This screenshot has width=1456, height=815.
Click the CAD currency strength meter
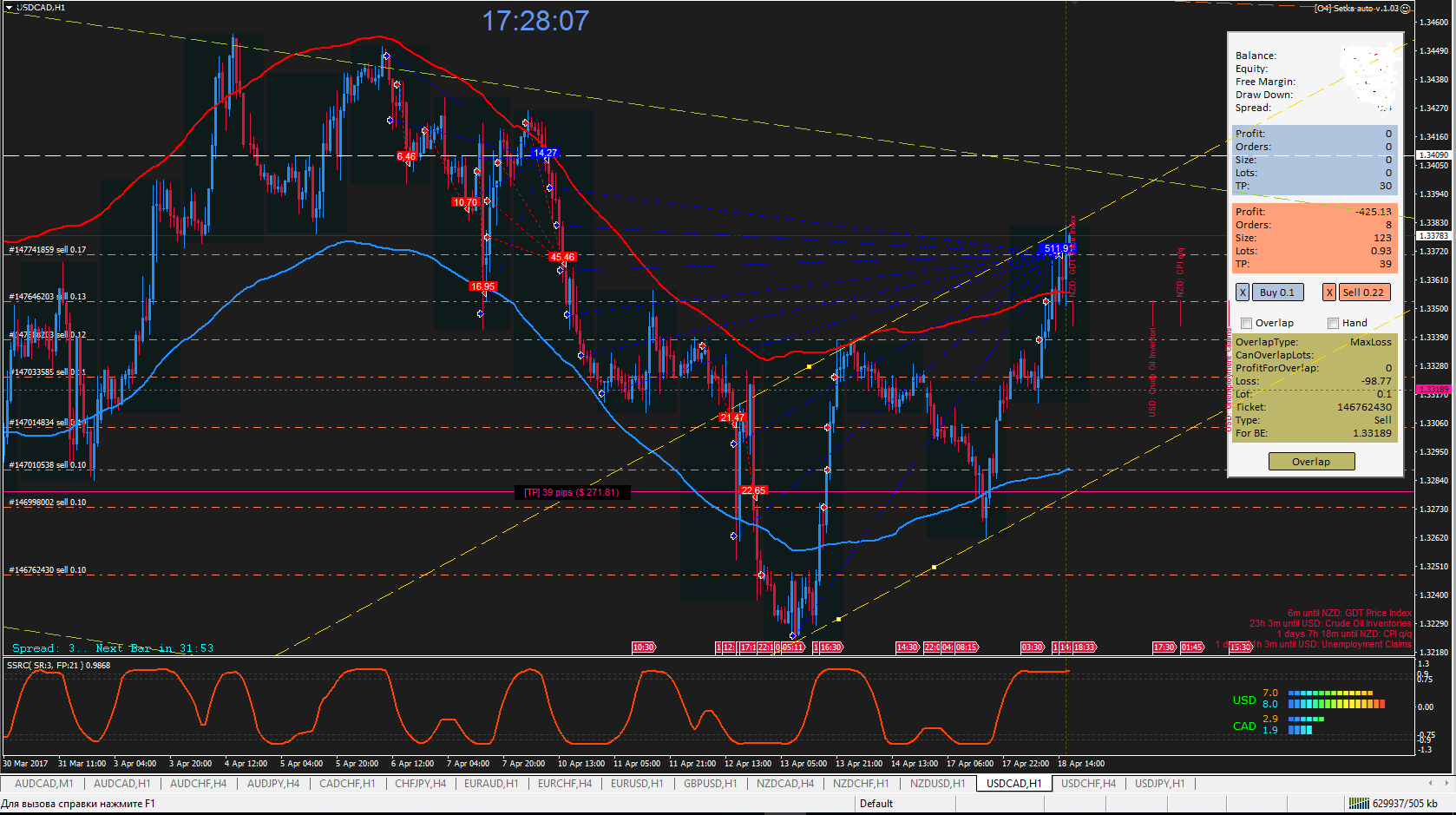(x=1277, y=725)
